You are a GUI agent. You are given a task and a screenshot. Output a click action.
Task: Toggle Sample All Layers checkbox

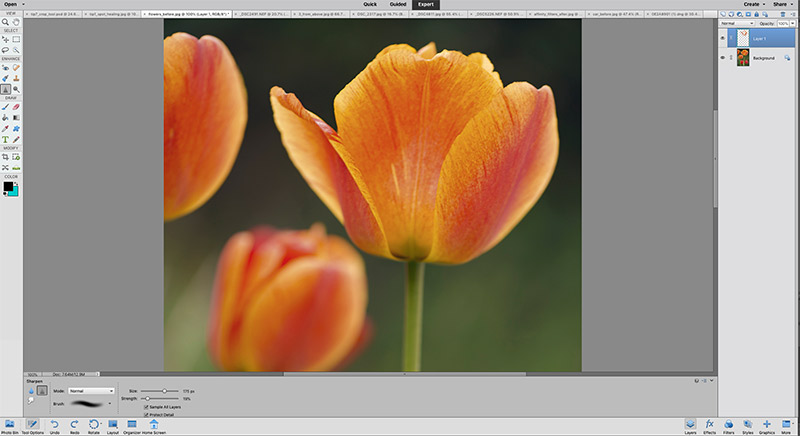click(x=146, y=407)
